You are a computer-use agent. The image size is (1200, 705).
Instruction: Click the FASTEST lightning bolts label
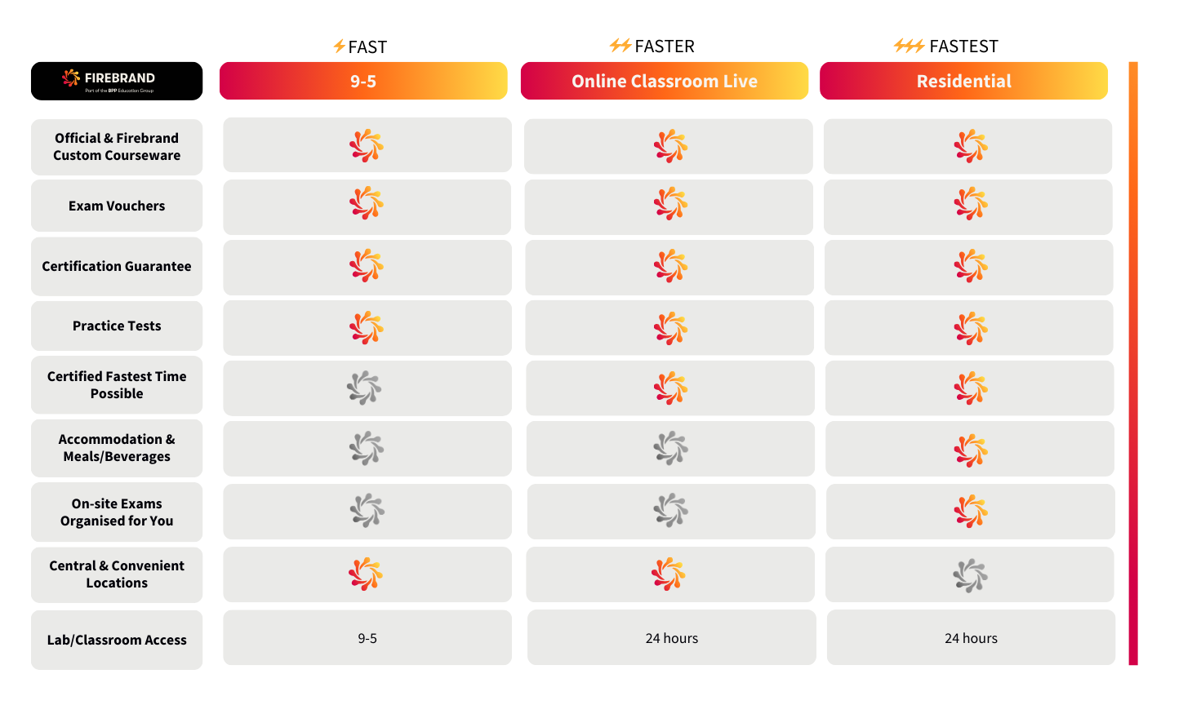coord(945,46)
